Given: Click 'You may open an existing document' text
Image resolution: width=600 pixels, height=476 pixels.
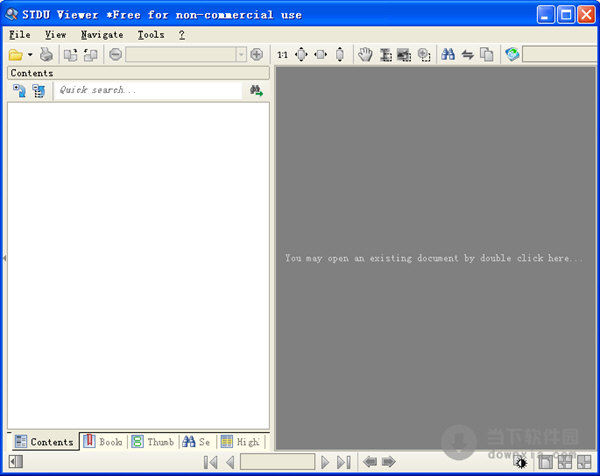Looking at the screenshot, I should coord(434,258).
